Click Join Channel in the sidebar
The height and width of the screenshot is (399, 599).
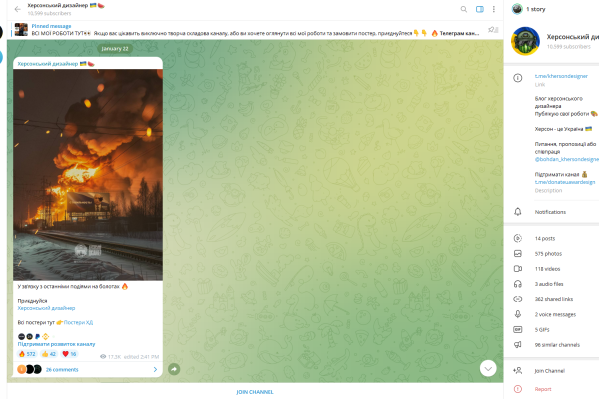549,371
